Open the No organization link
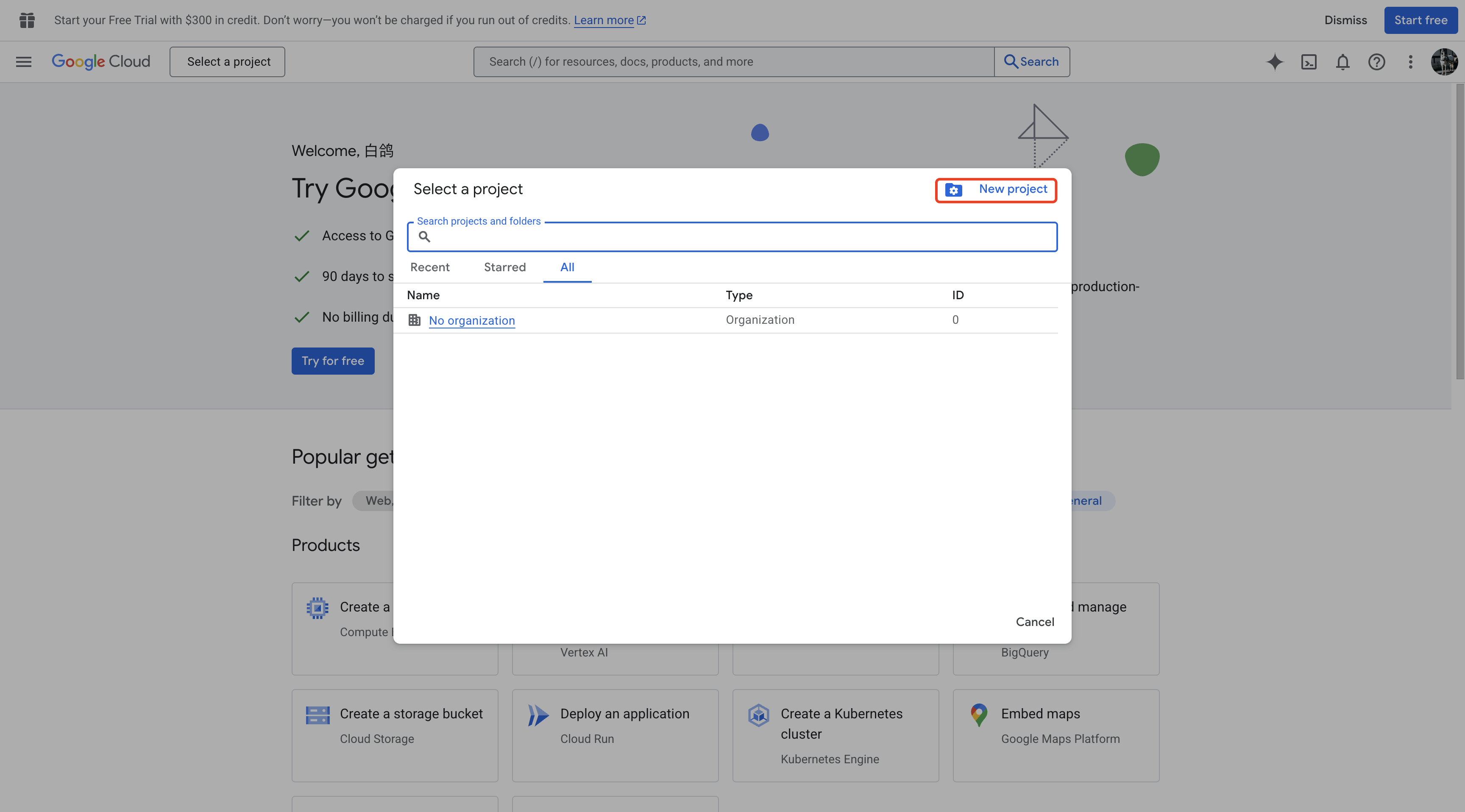Screen dimensions: 1465x812 point(471,320)
